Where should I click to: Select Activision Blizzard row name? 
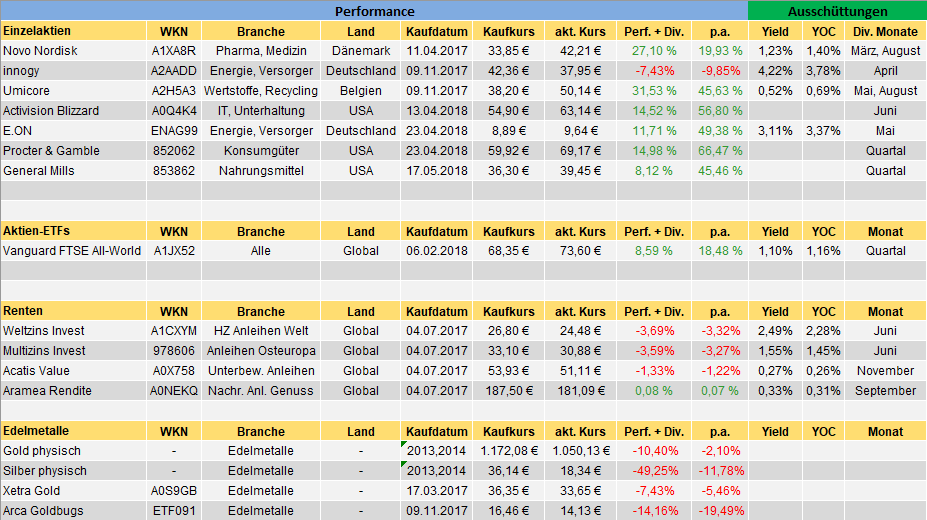[74, 111]
